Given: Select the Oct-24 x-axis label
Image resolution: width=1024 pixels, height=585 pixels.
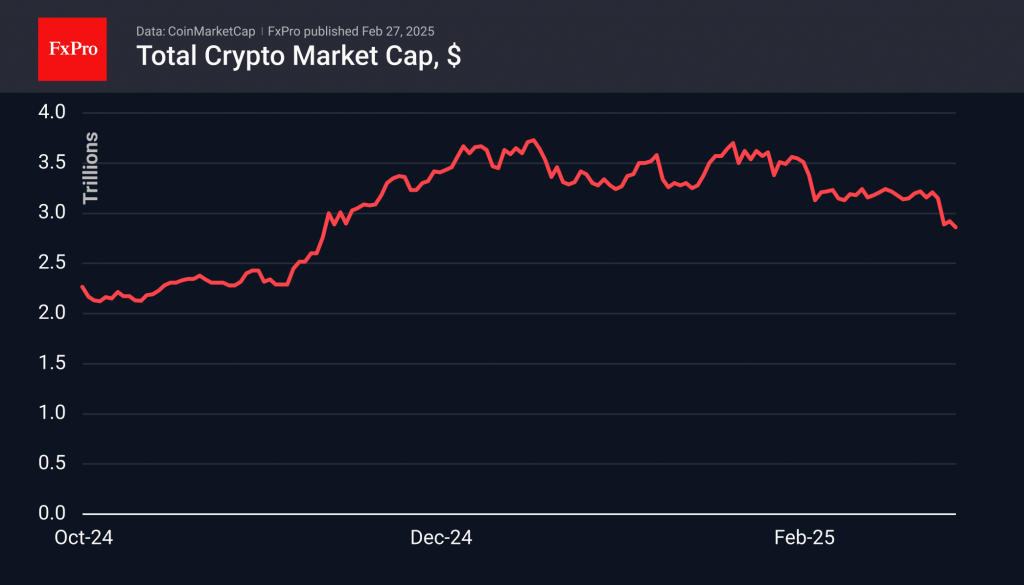Looking at the screenshot, I should coord(84,537).
